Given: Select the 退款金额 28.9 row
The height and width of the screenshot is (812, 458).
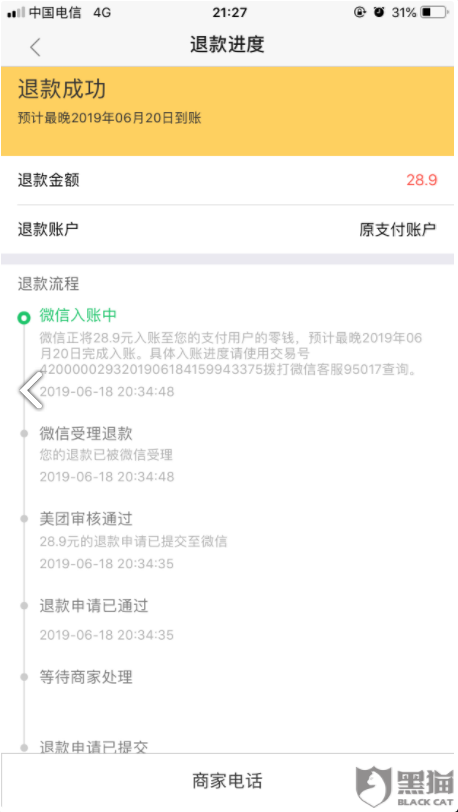Looking at the screenshot, I should 229,180.
